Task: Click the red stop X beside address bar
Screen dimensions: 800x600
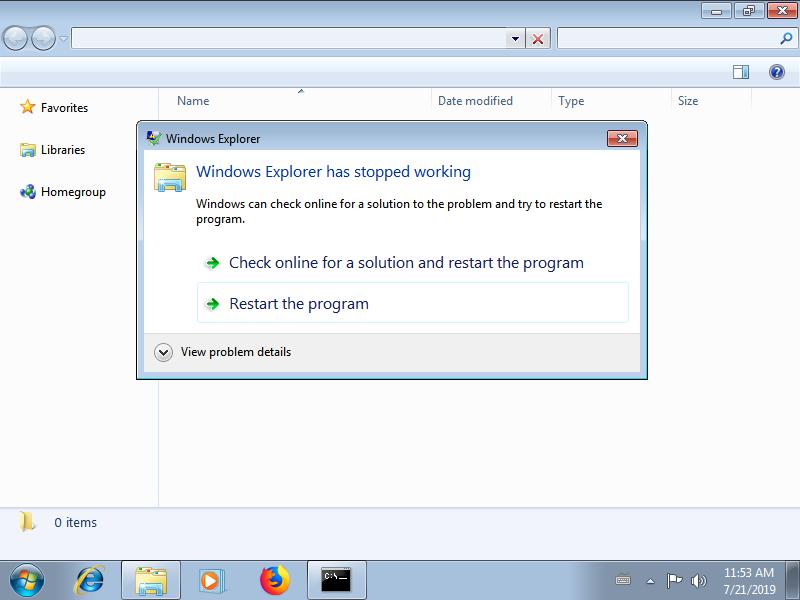Action: pyautogui.click(x=538, y=39)
